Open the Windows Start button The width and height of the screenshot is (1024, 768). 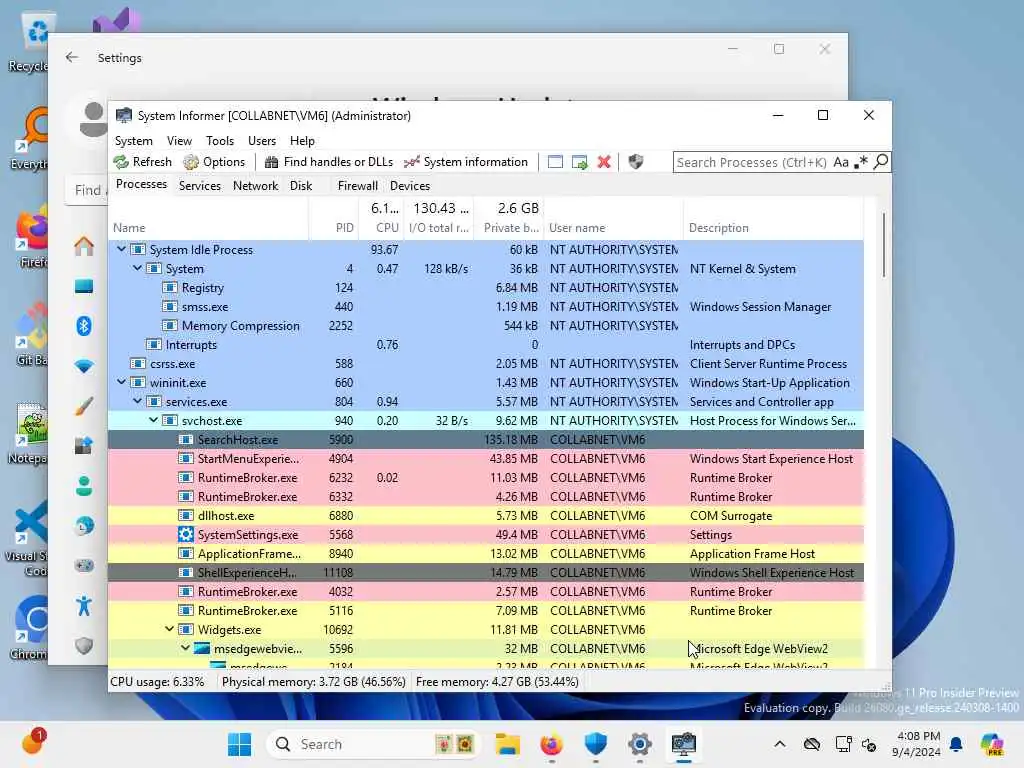click(x=239, y=744)
